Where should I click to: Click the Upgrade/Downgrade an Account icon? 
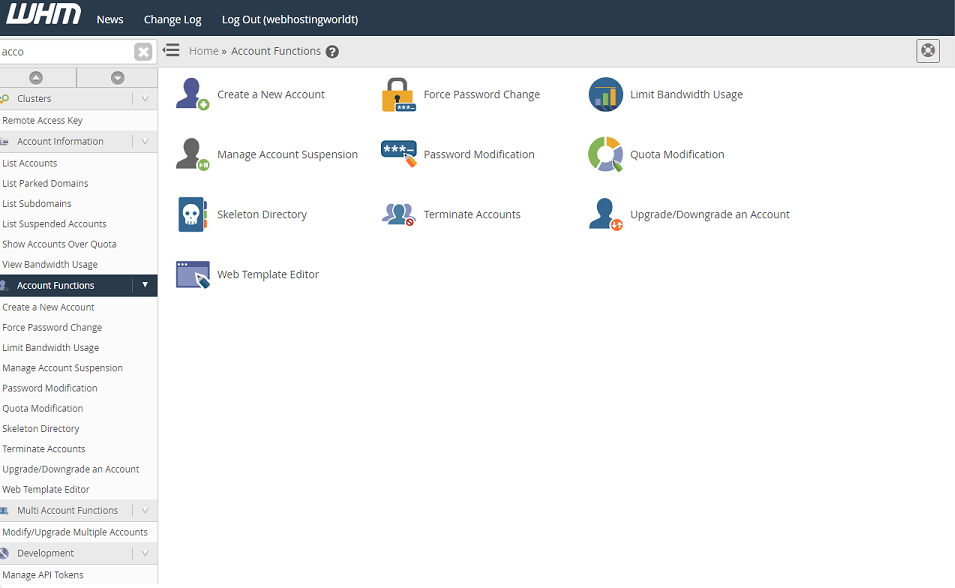pyautogui.click(x=605, y=214)
